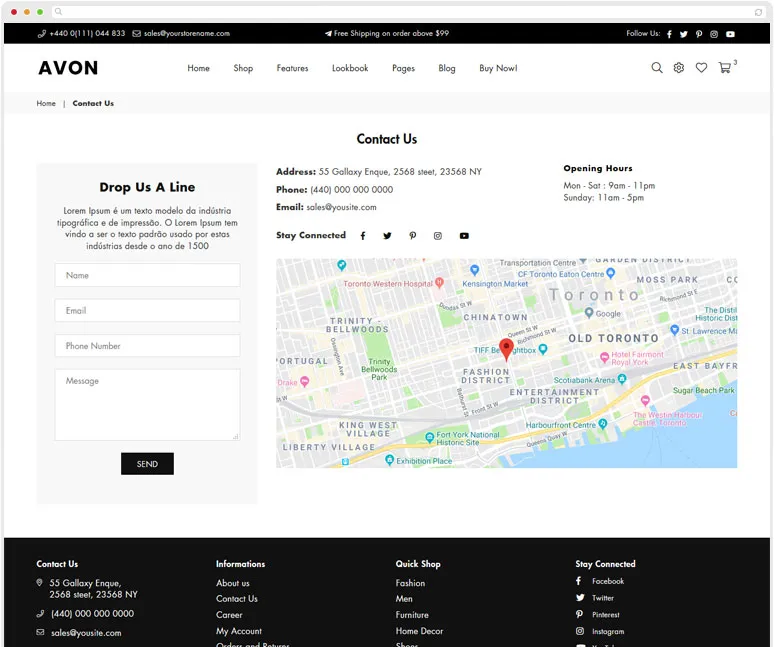Click the red map location pin
The height and width of the screenshot is (647, 774).
point(506,348)
